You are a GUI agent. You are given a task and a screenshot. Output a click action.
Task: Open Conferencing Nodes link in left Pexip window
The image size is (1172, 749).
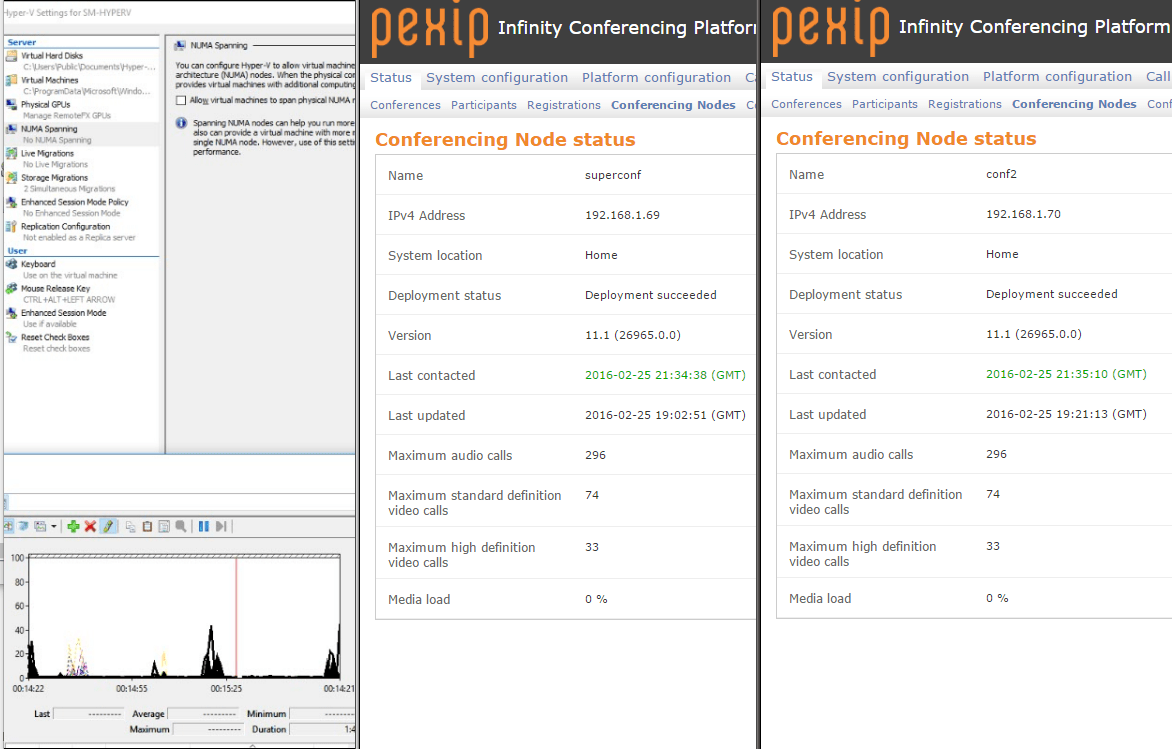[x=673, y=105]
